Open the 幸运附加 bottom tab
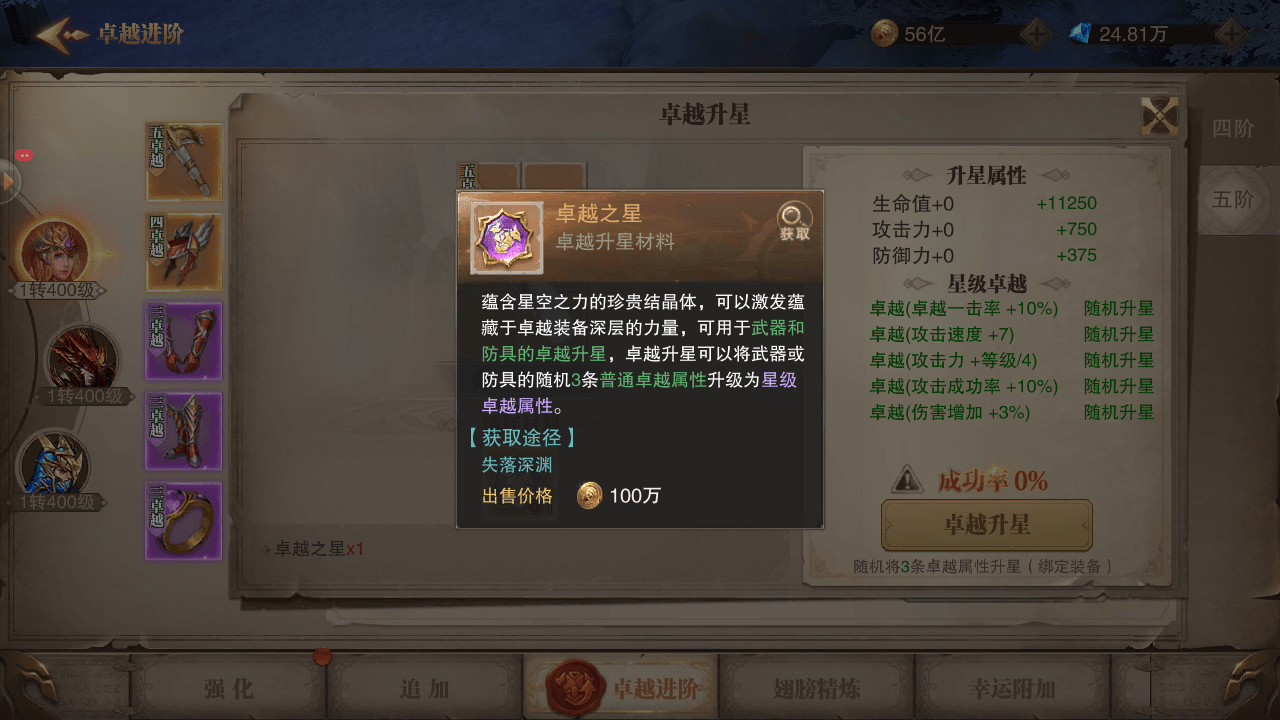Screen dimensions: 1280x720 (1012, 688)
